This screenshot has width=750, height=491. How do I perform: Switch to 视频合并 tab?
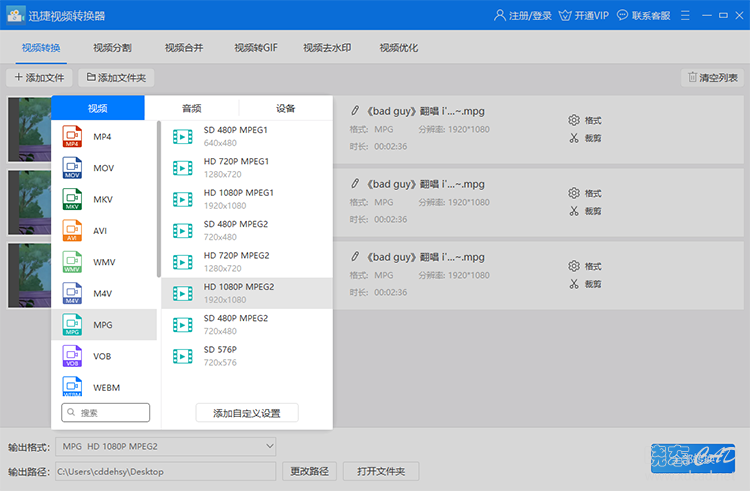[x=184, y=47]
